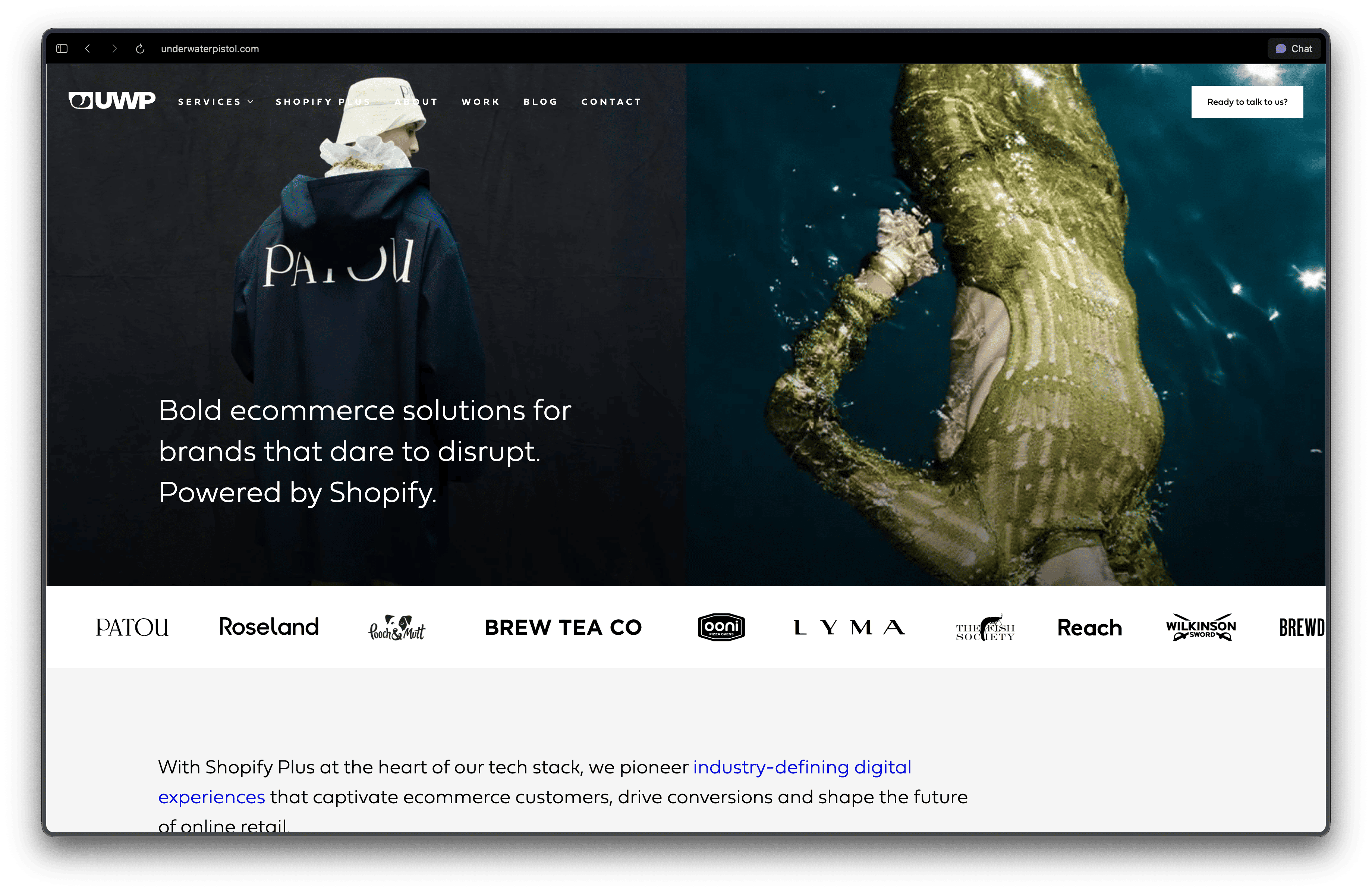Open the Chat button in the browser bar
Image resolution: width=1372 pixels, height=892 pixels.
coord(1294,49)
